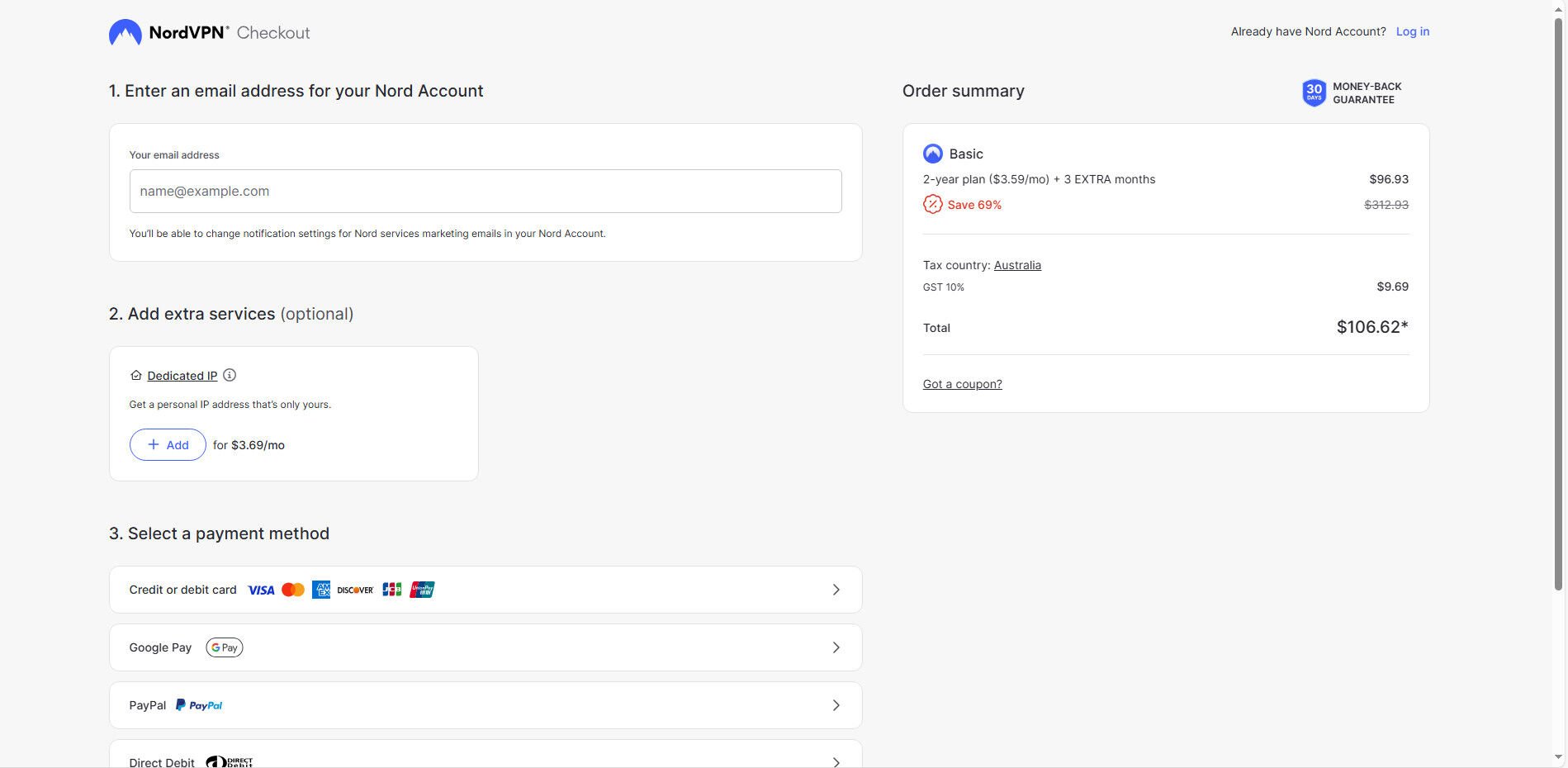Image resolution: width=1568 pixels, height=768 pixels.
Task: Click the Mastercard logo
Action: coord(293,590)
